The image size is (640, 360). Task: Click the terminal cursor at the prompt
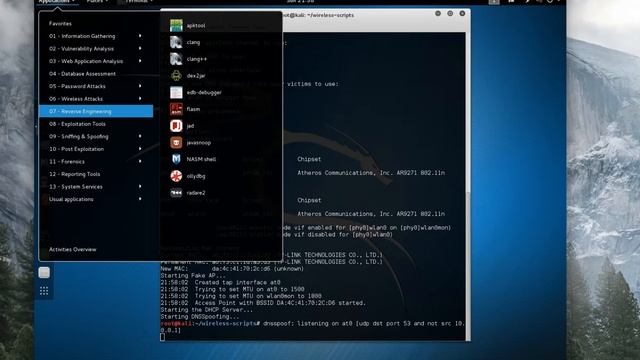click(162, 337)
